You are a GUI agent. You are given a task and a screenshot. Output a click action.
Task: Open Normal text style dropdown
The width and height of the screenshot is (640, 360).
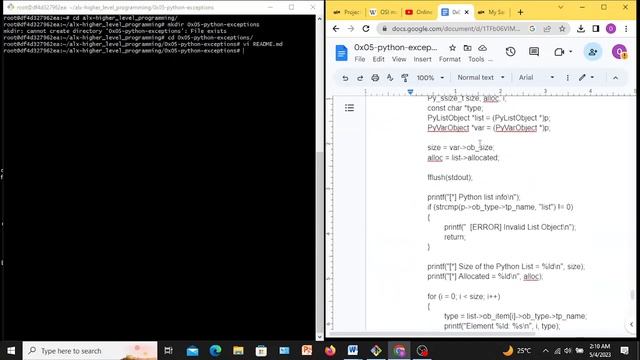click(481, 78)
